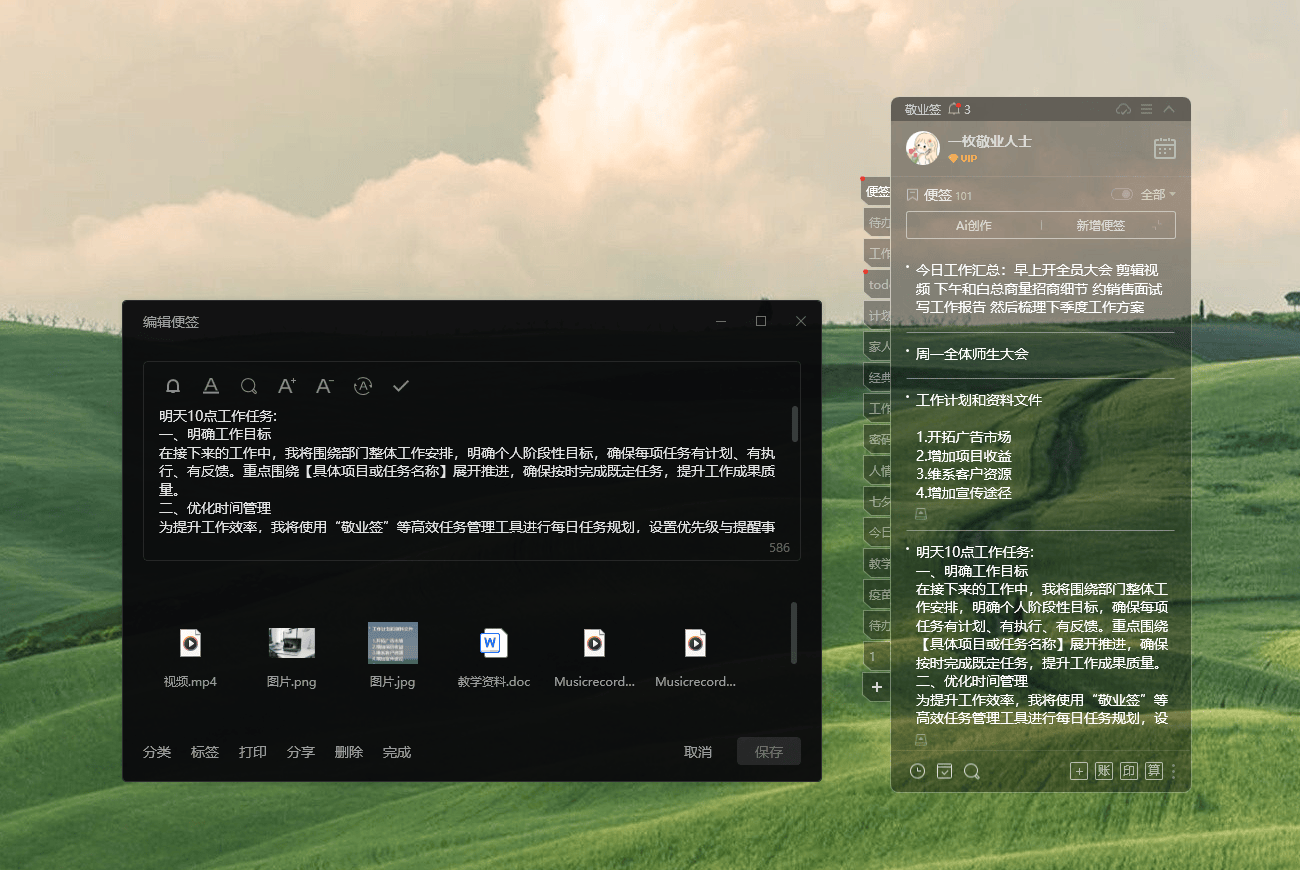Open the checked-calendar to-do icon in bottom bar
This screenshot has width=1300, height=870.
point(944,771)
